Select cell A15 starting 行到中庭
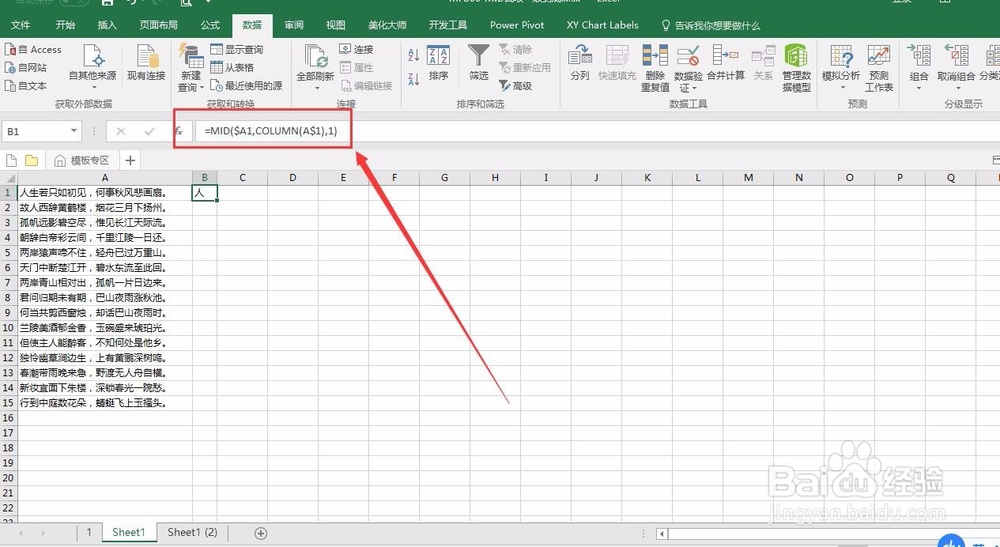This screenshot has height=547, width=1000. [x=105, y=403]
